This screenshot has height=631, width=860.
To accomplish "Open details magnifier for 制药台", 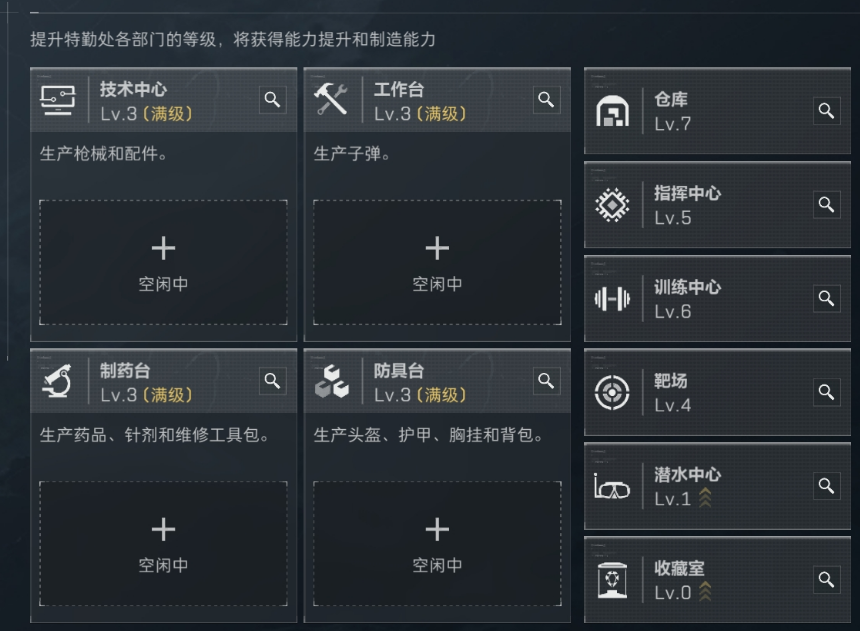I will [273, 381].
